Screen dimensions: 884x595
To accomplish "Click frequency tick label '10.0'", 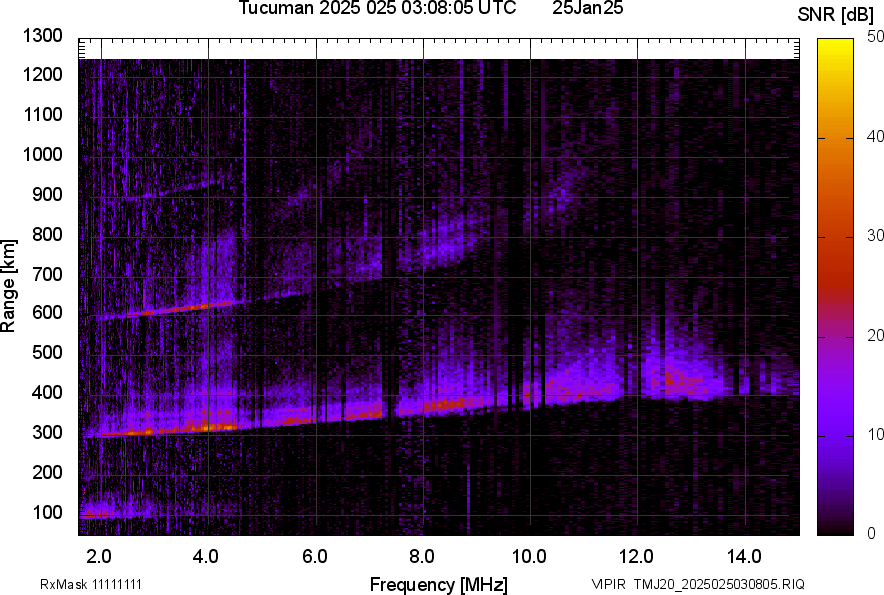I will point(529,557).
